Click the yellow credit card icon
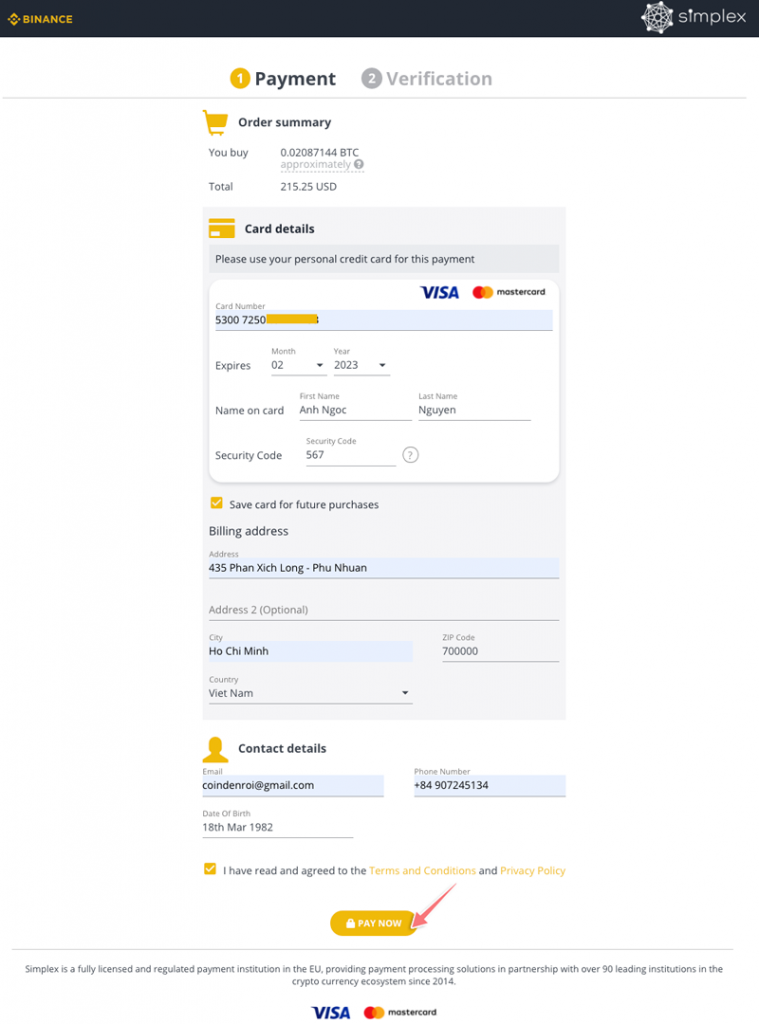 coord(221,229)
